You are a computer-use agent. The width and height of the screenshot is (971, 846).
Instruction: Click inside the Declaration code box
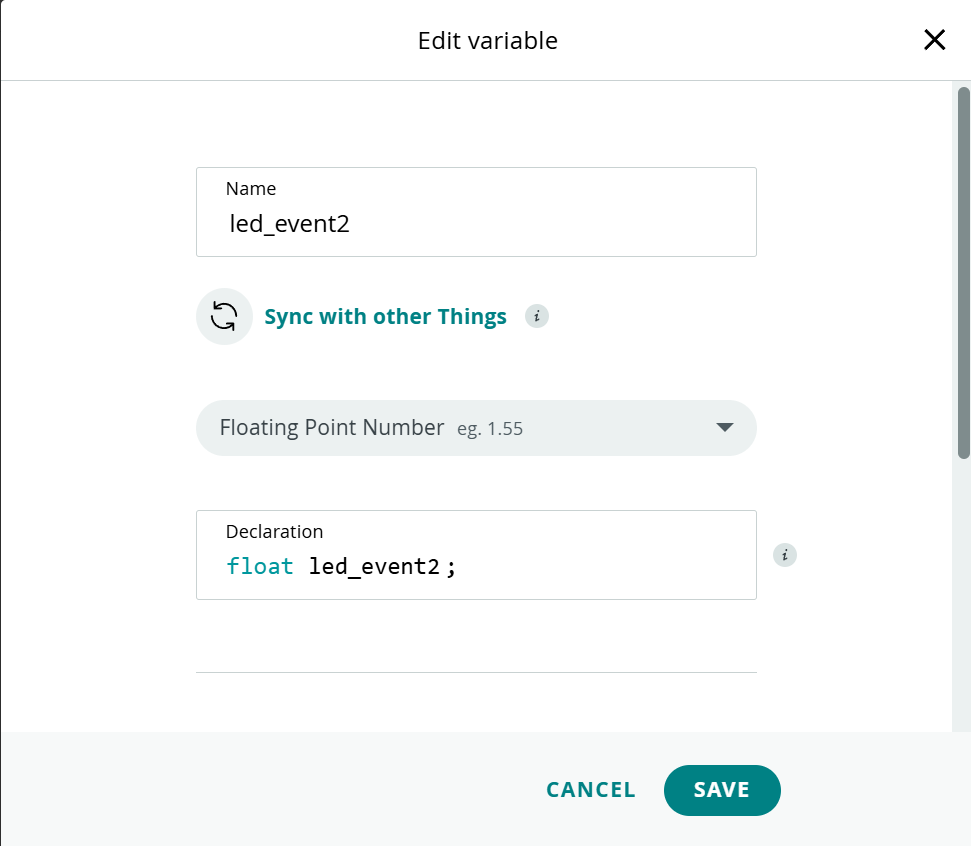[600, 567]
